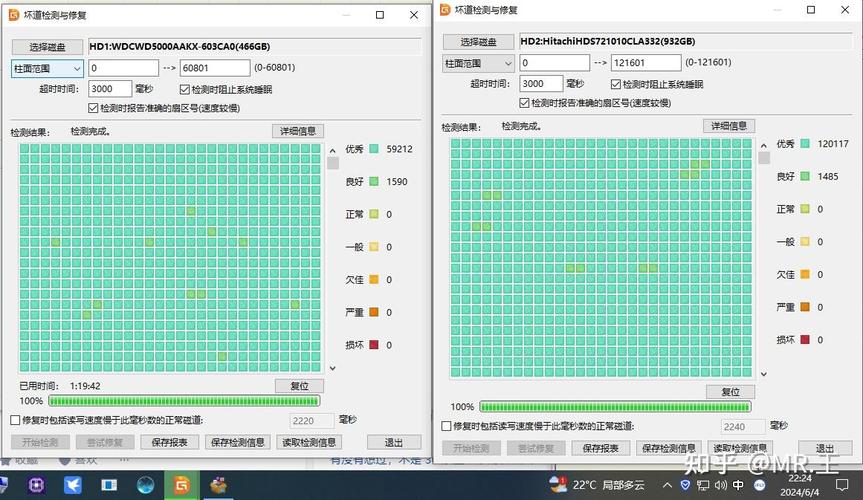The width and height of the screenshot is (863, 500).
Task: Click 退出 button in HD2 window
Action: tap(825, 448)
